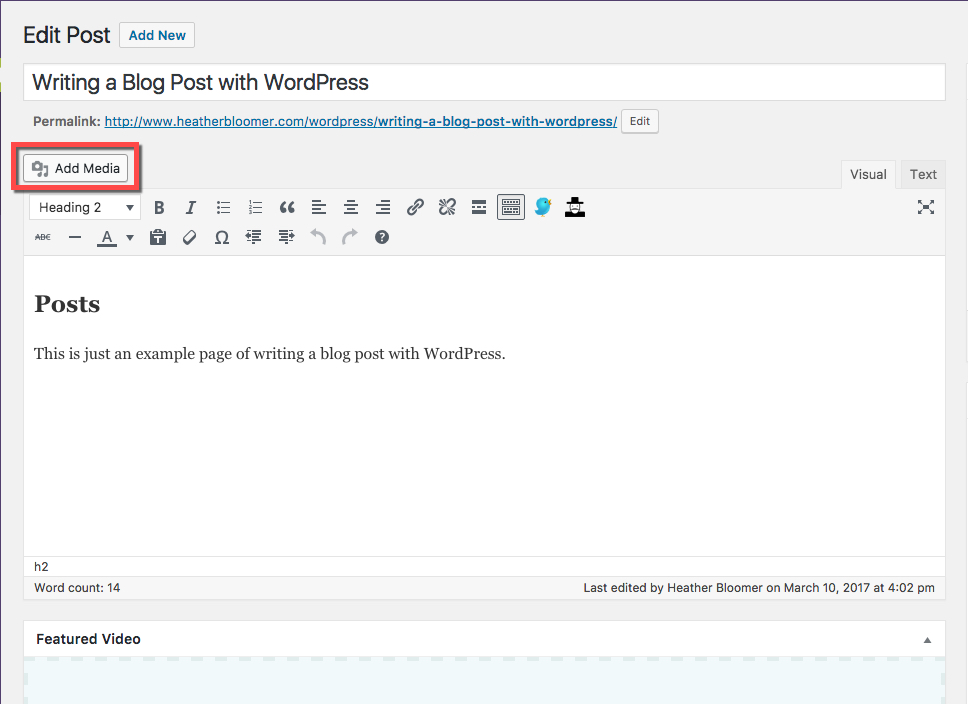Apply the text color A

[x=107, y=238]
